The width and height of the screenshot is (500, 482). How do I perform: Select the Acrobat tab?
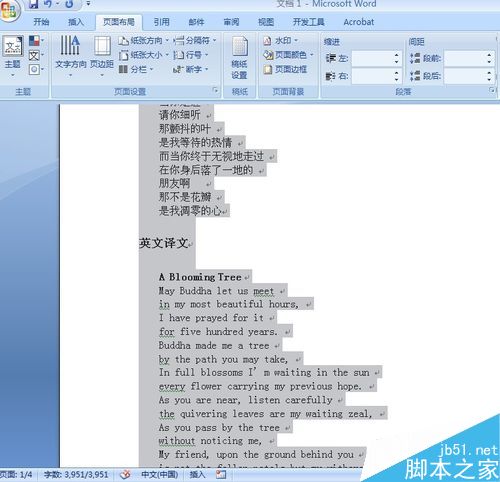(359, 22)
